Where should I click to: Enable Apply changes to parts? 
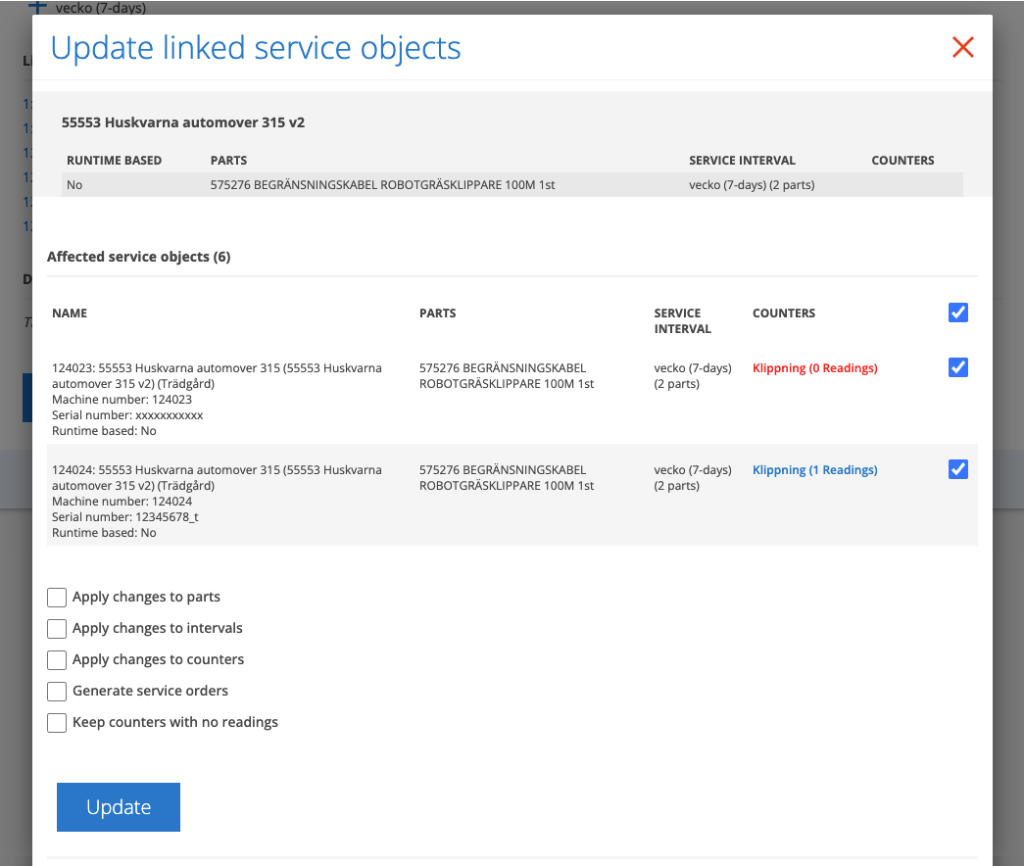pos(57,597)
